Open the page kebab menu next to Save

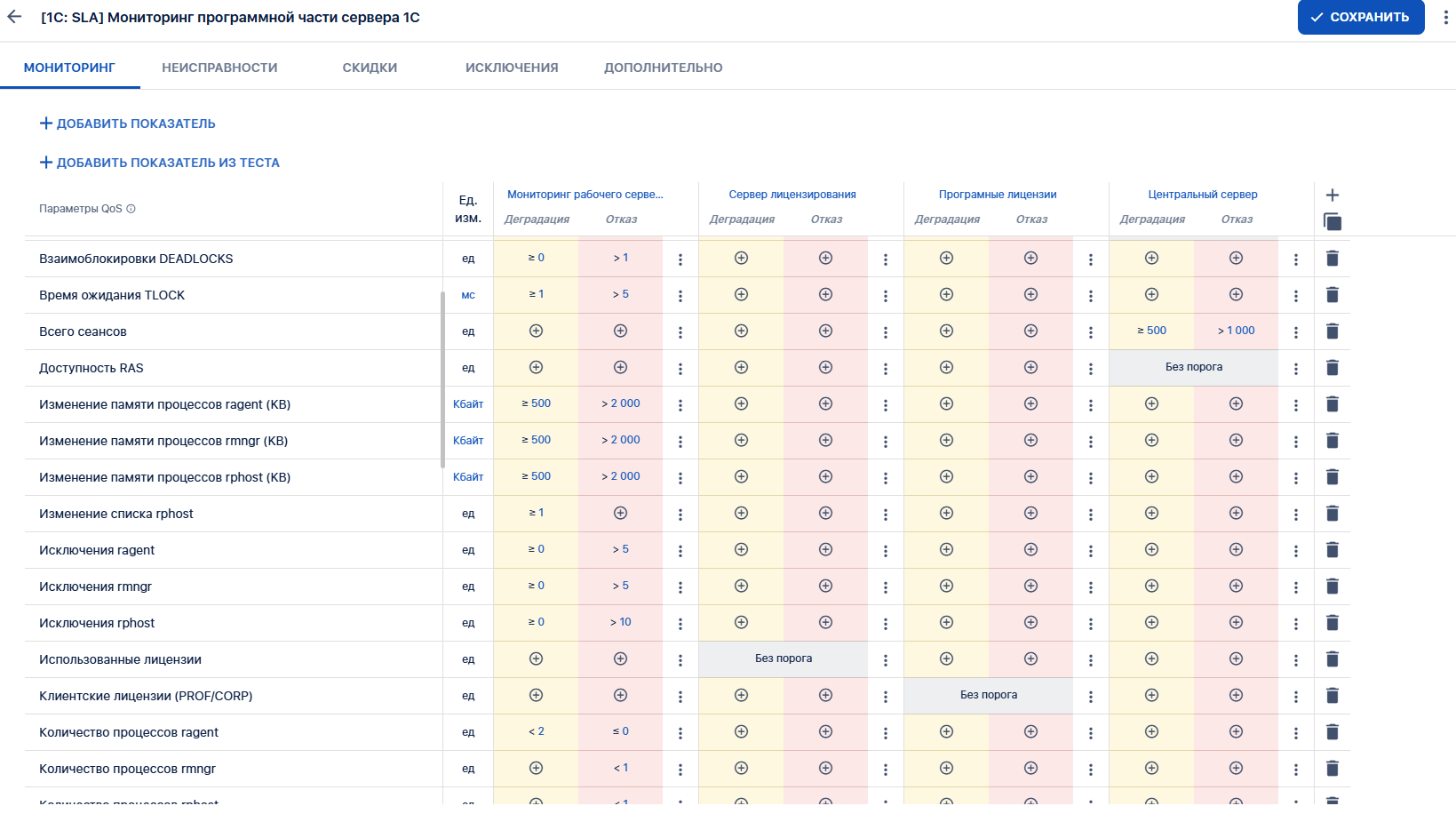click(1445, 18)
